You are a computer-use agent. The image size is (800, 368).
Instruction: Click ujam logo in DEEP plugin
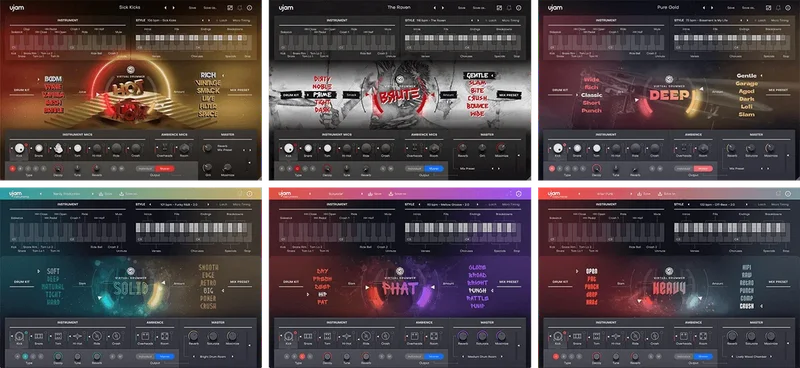[x=555, y=8]
